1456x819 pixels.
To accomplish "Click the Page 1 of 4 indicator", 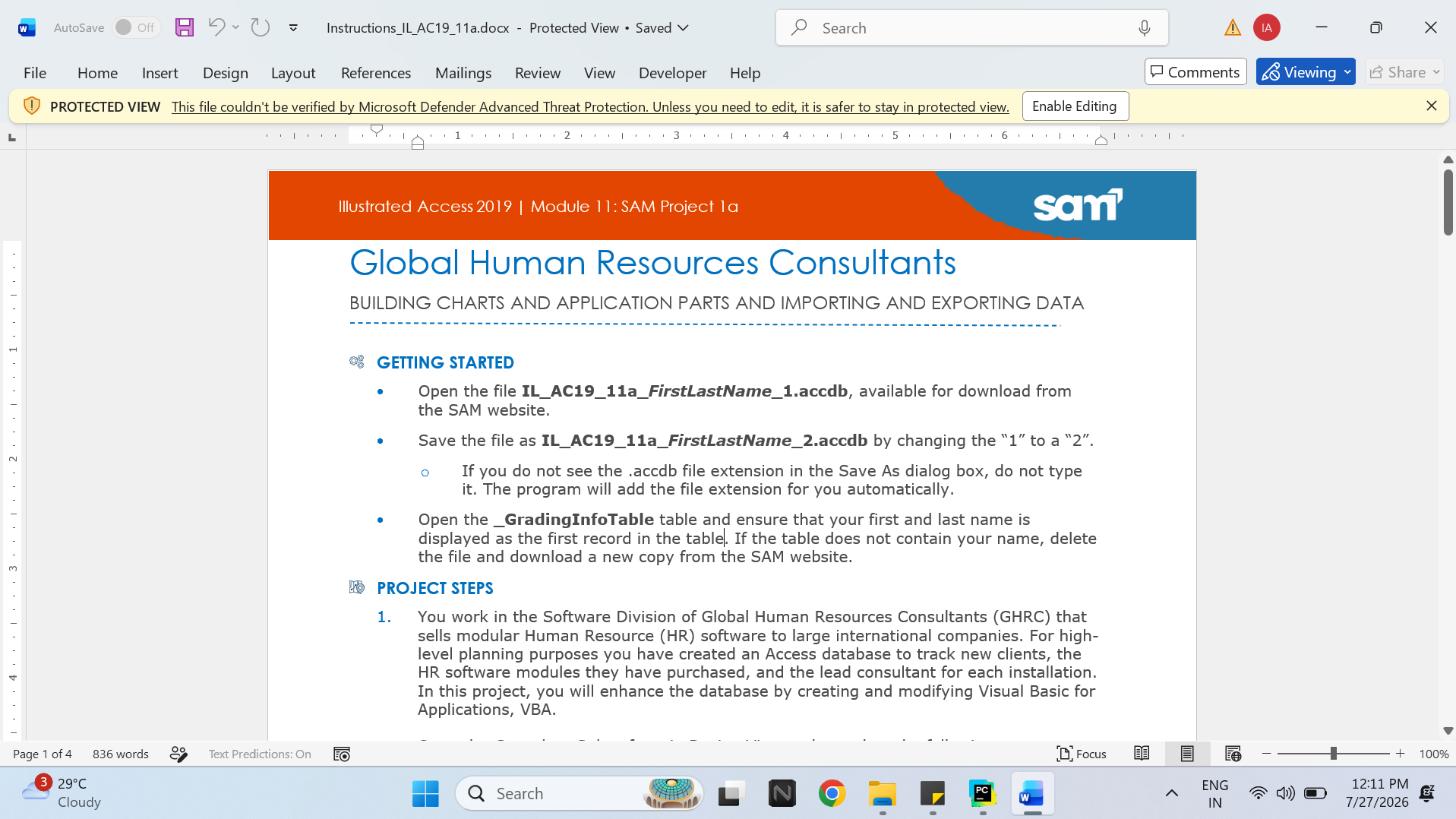I will pos(43,754).
